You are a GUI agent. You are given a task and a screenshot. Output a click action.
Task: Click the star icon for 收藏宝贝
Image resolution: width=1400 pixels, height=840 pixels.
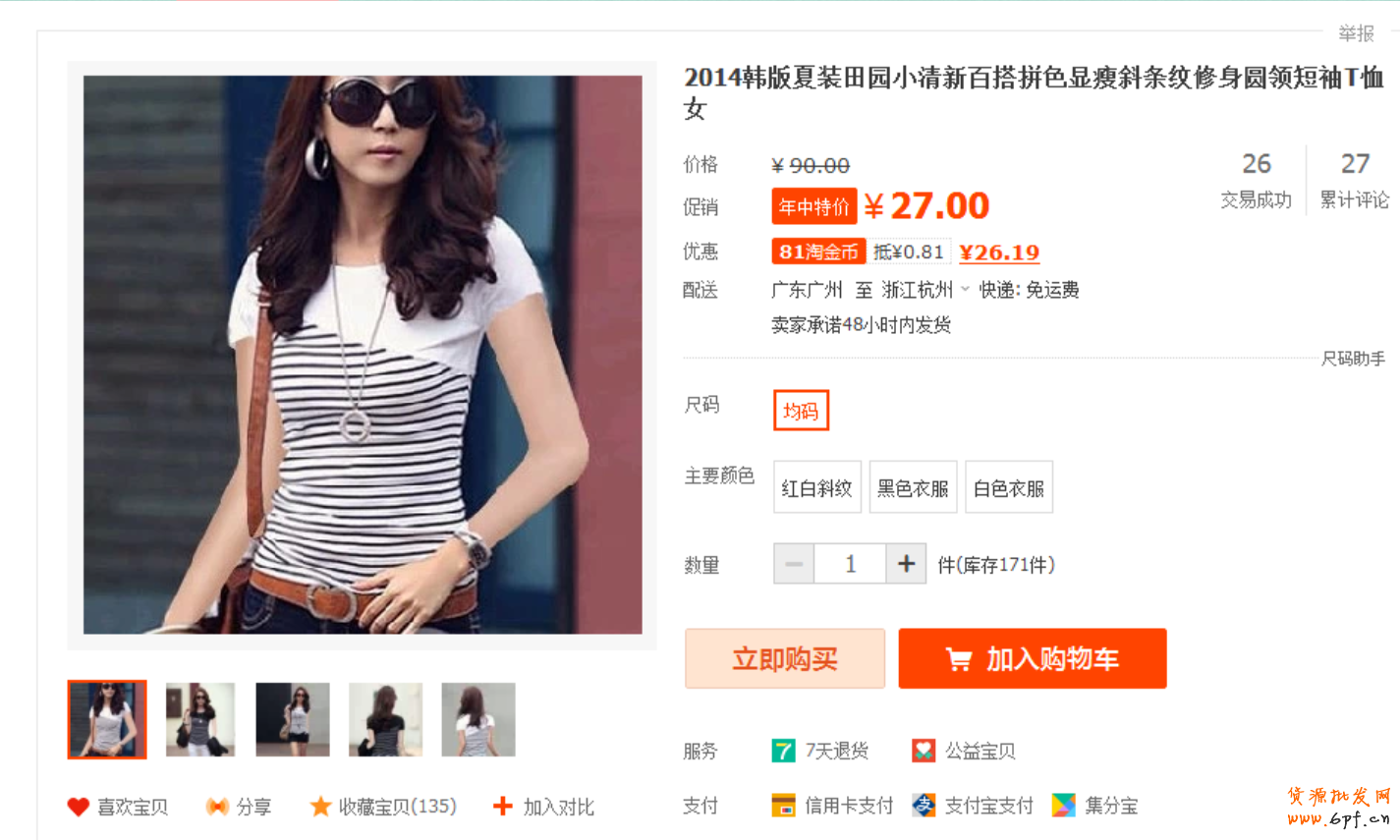tap(320, 807)
